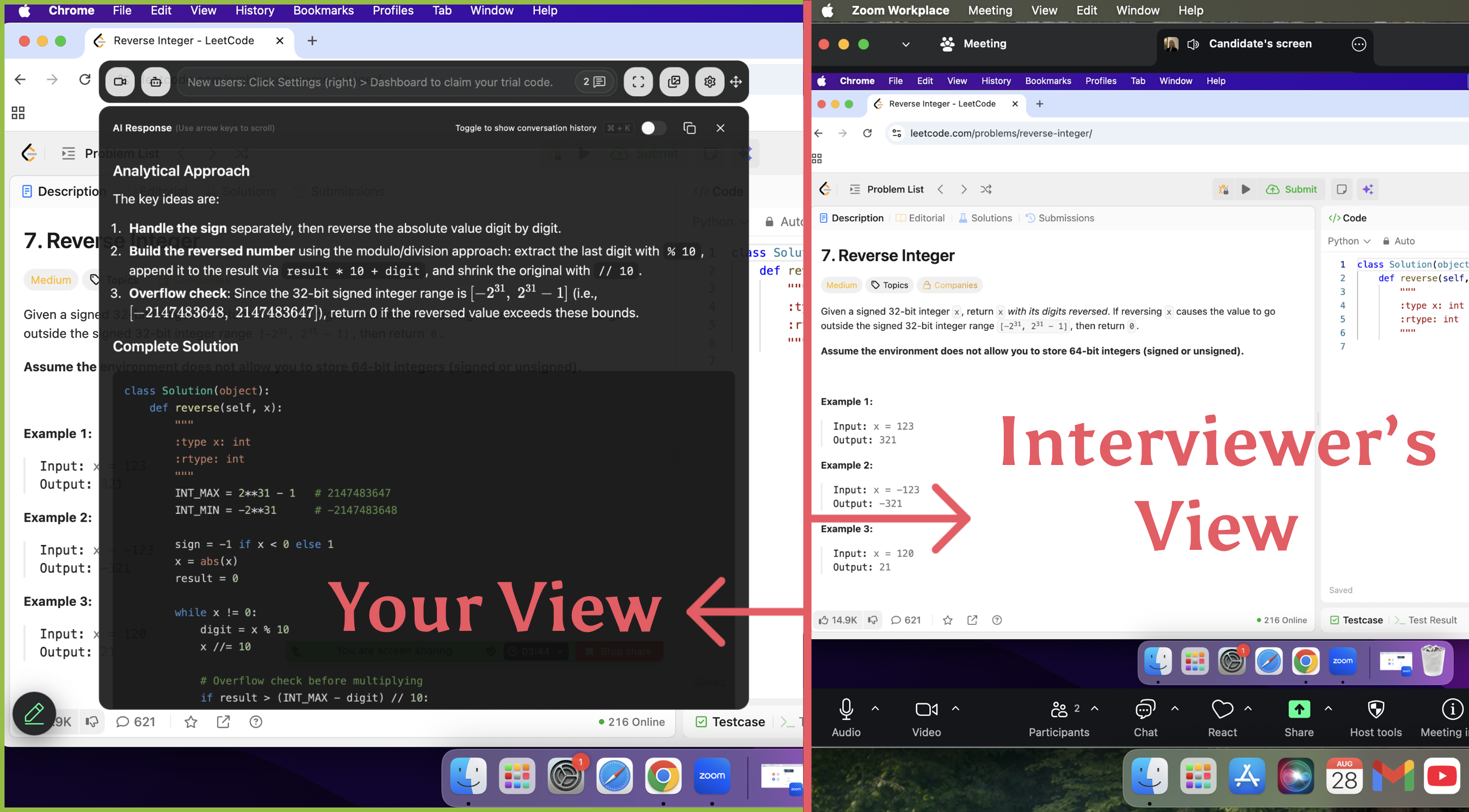Click the robot assistant icon in overlay toolbar
The image size is (1469, 812).
coord(156,82)
